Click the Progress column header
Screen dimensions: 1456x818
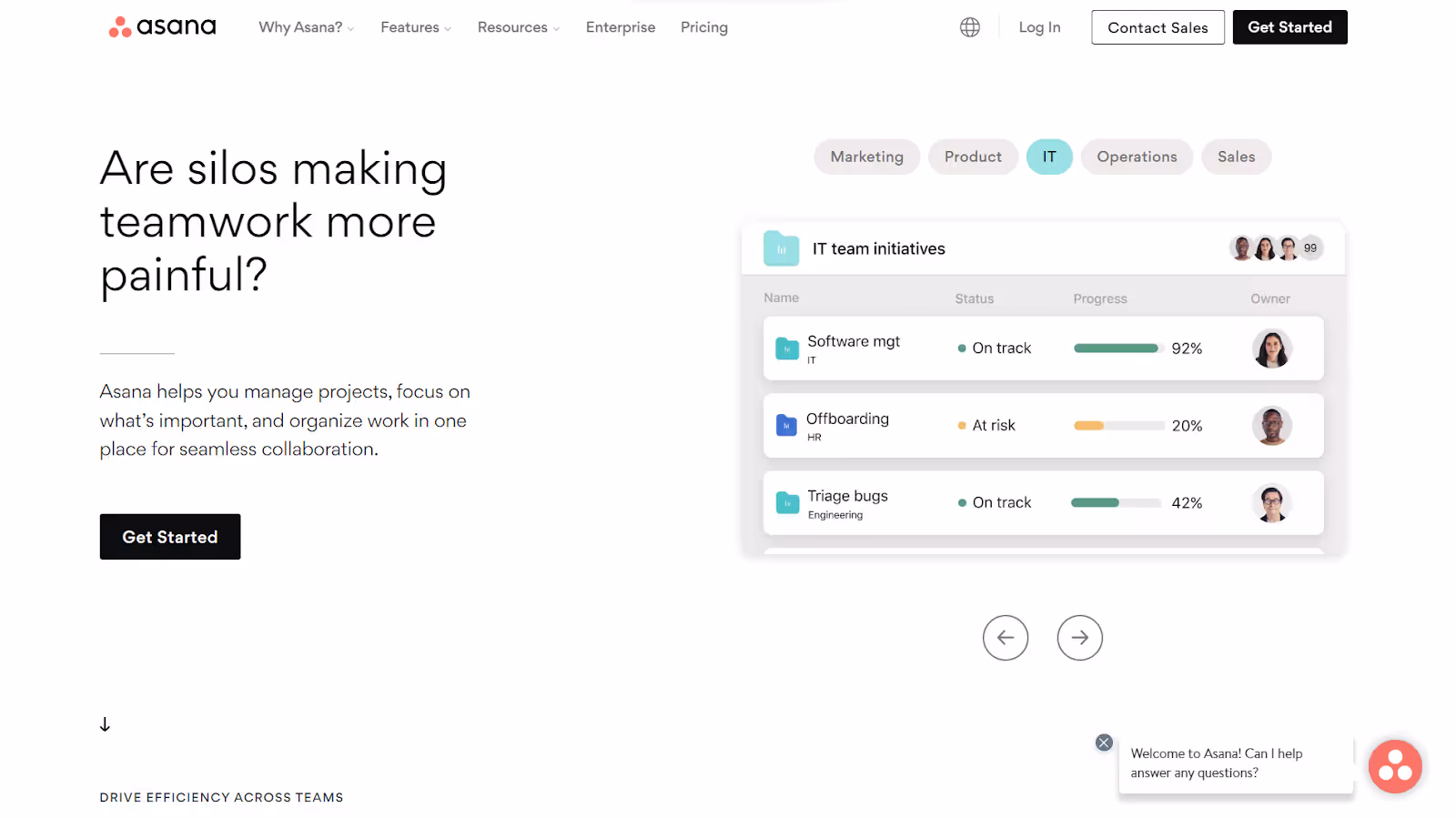1099,298
